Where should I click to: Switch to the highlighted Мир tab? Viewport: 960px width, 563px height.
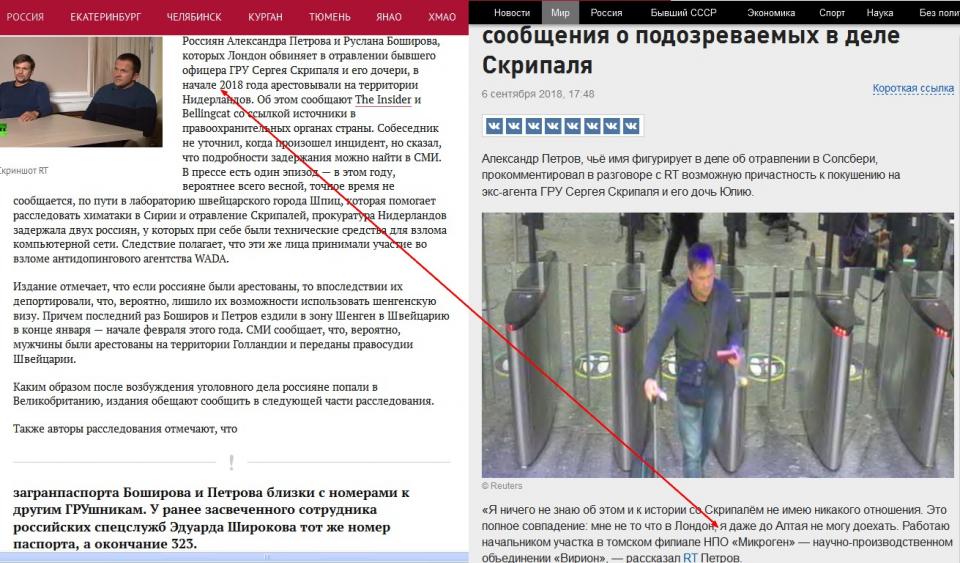pyautogui.click(x=560, y=12)
